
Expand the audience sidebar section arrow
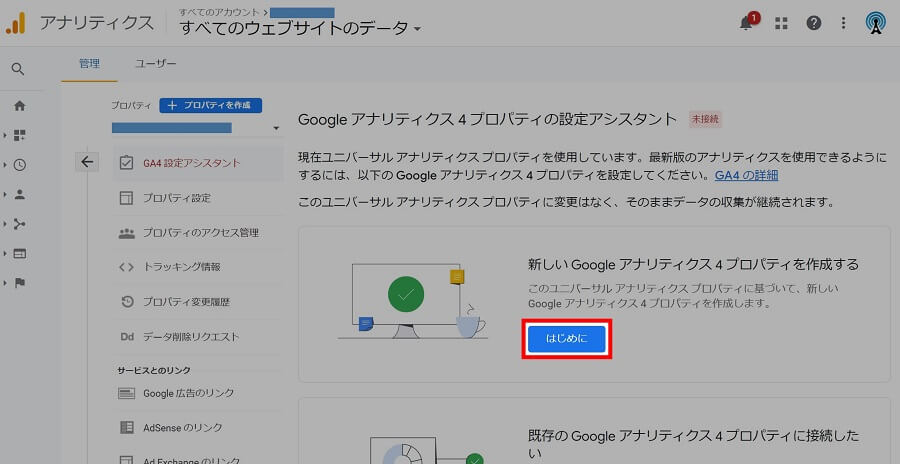tap(5, 195)
